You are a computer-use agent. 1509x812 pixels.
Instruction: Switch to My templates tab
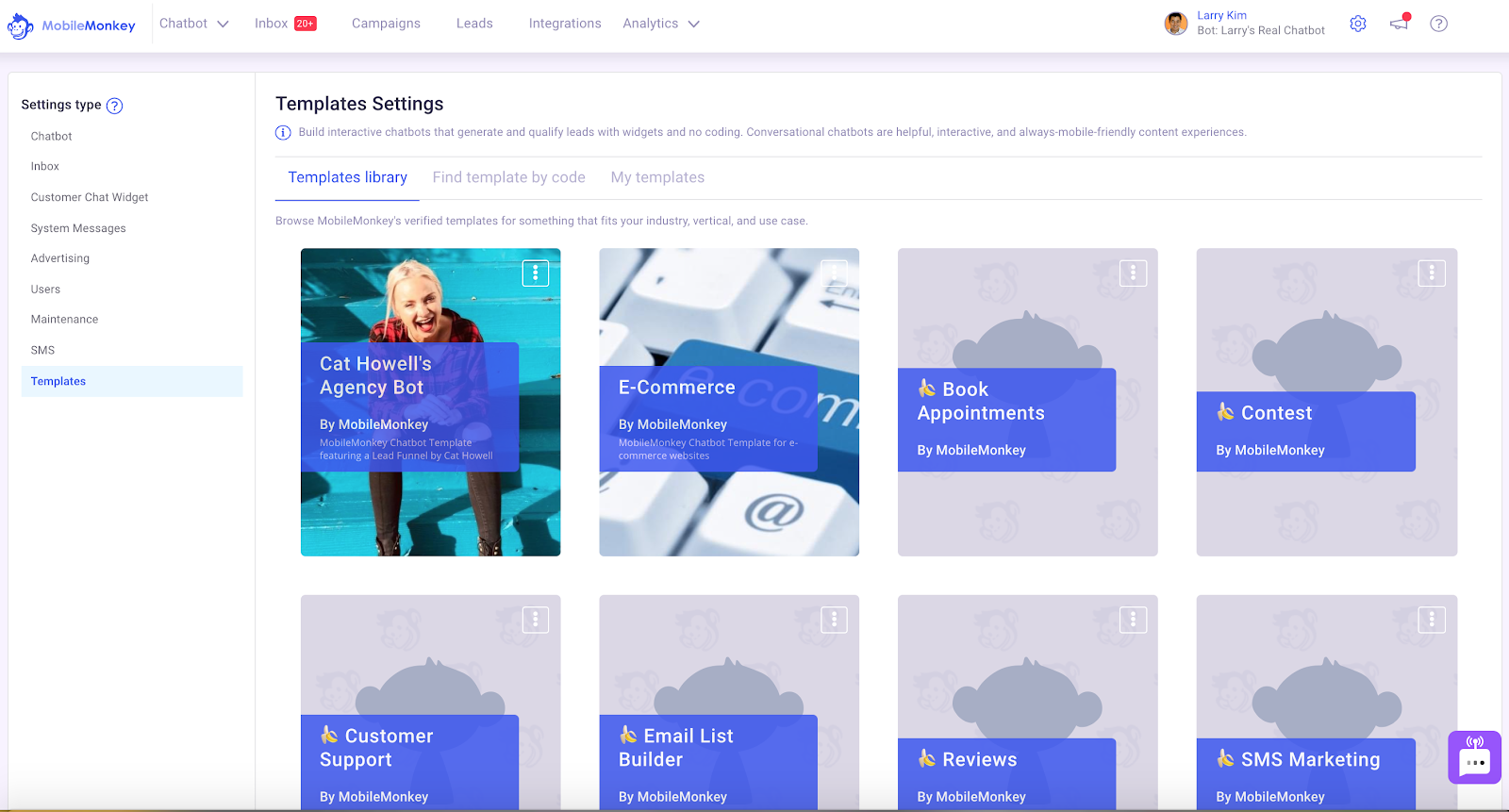[657, 177]
